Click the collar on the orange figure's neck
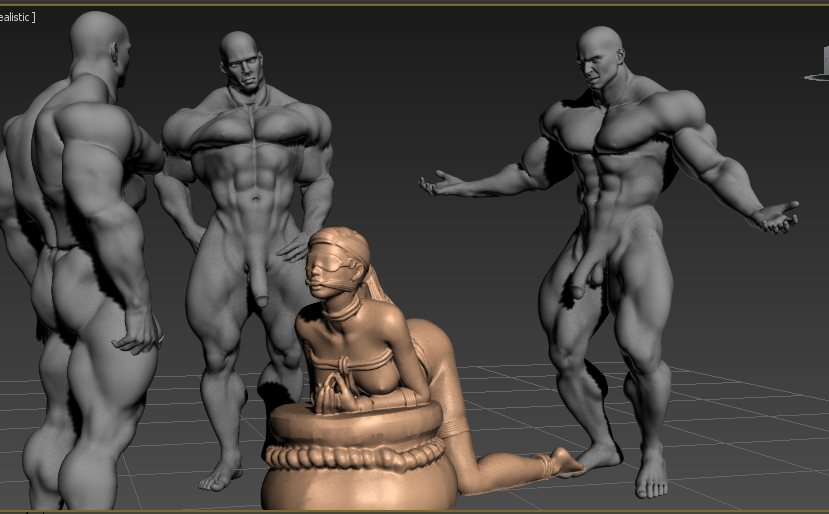 [342, 311]
